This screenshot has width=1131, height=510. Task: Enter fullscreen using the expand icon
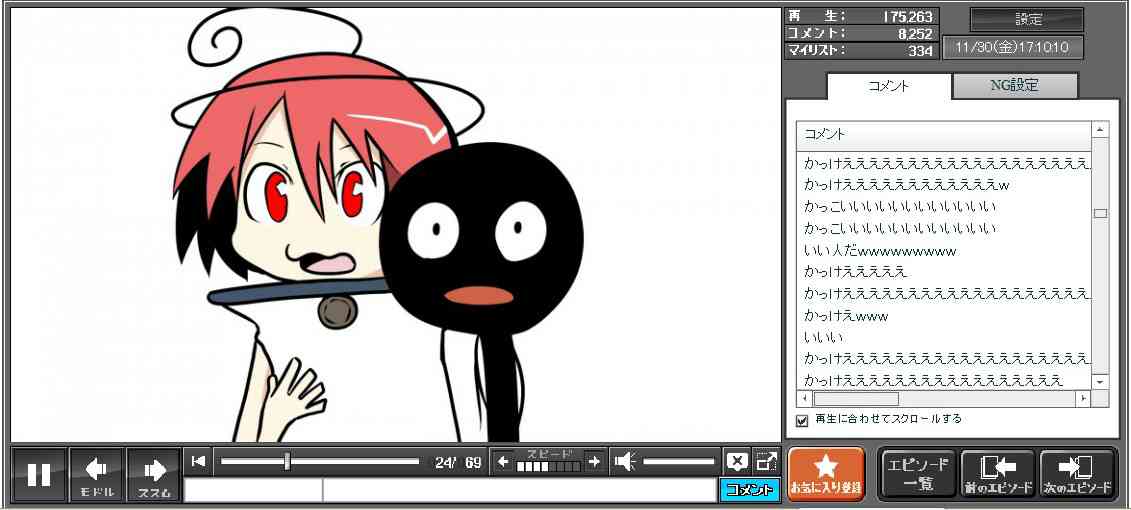(x=767, y=461)
